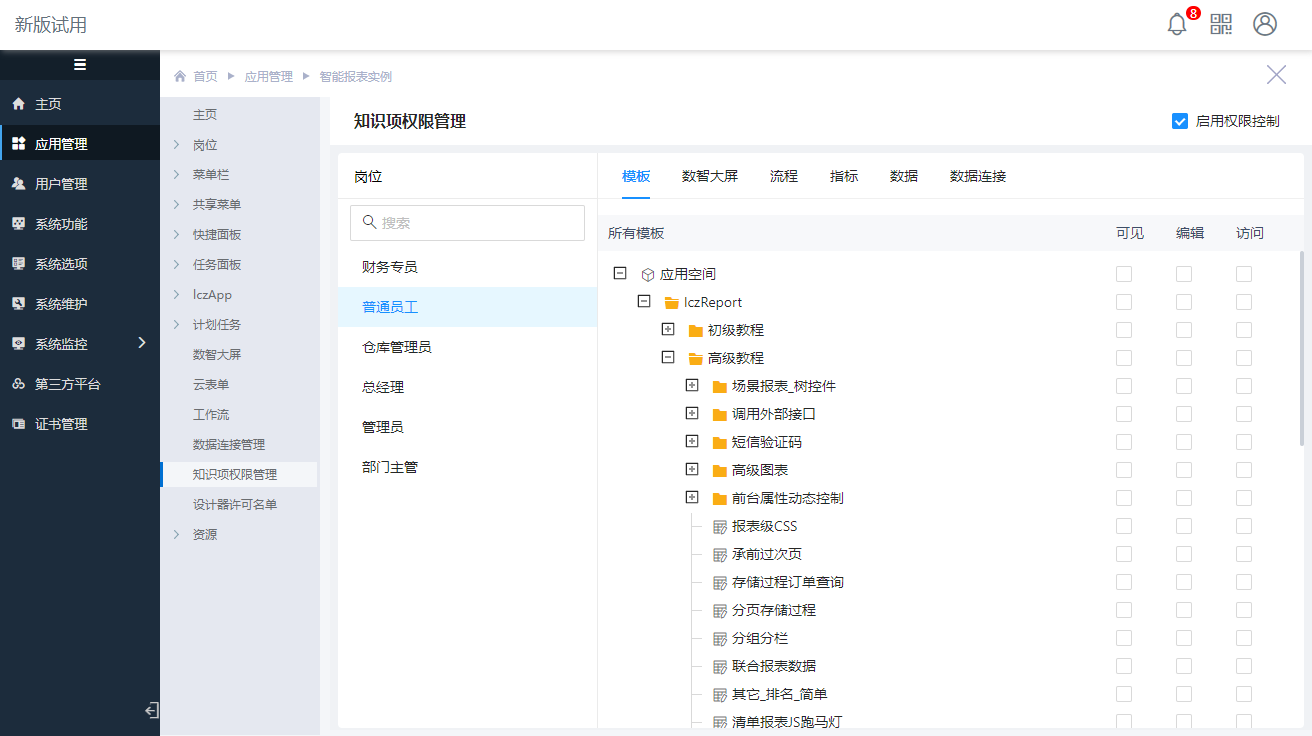
Task: Check 访问 checkbox for 报表级CSS row
Action: pos(1244,526)
